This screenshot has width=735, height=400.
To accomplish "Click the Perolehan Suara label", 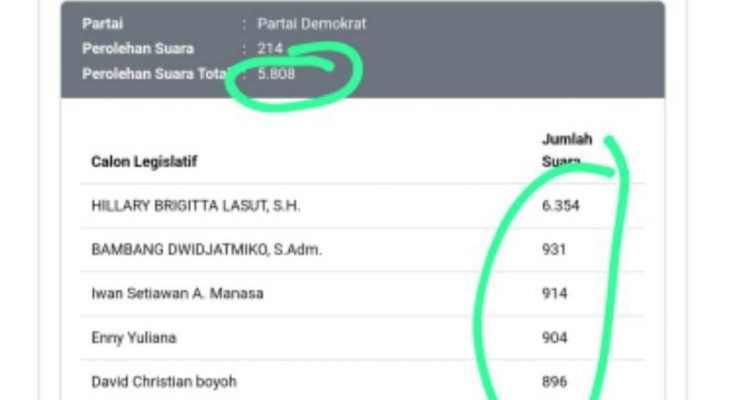I will (138, 49).
